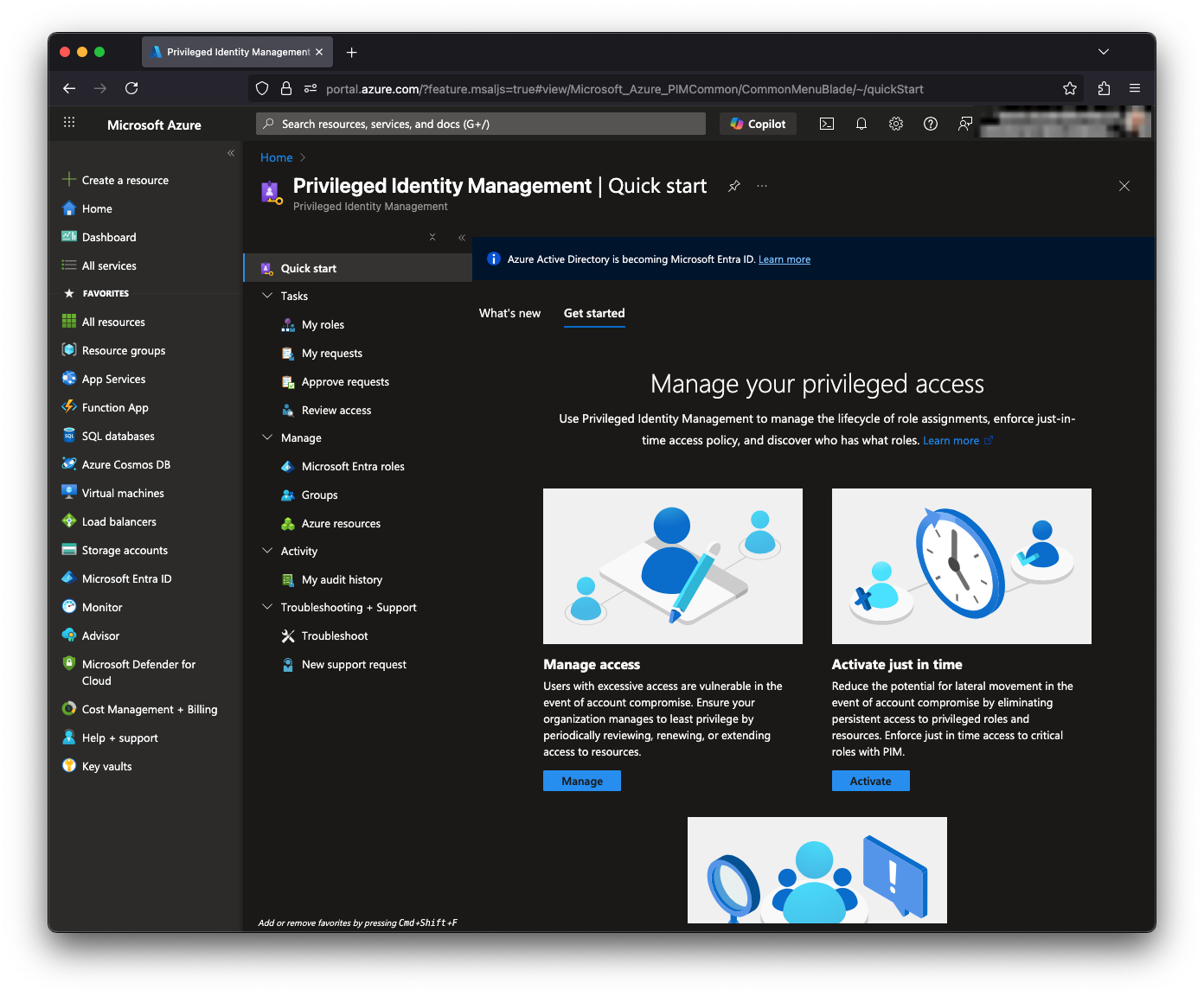Collapse the Activity section
The height and width of the screenshot is (996, 1204).
pos(267,551)
